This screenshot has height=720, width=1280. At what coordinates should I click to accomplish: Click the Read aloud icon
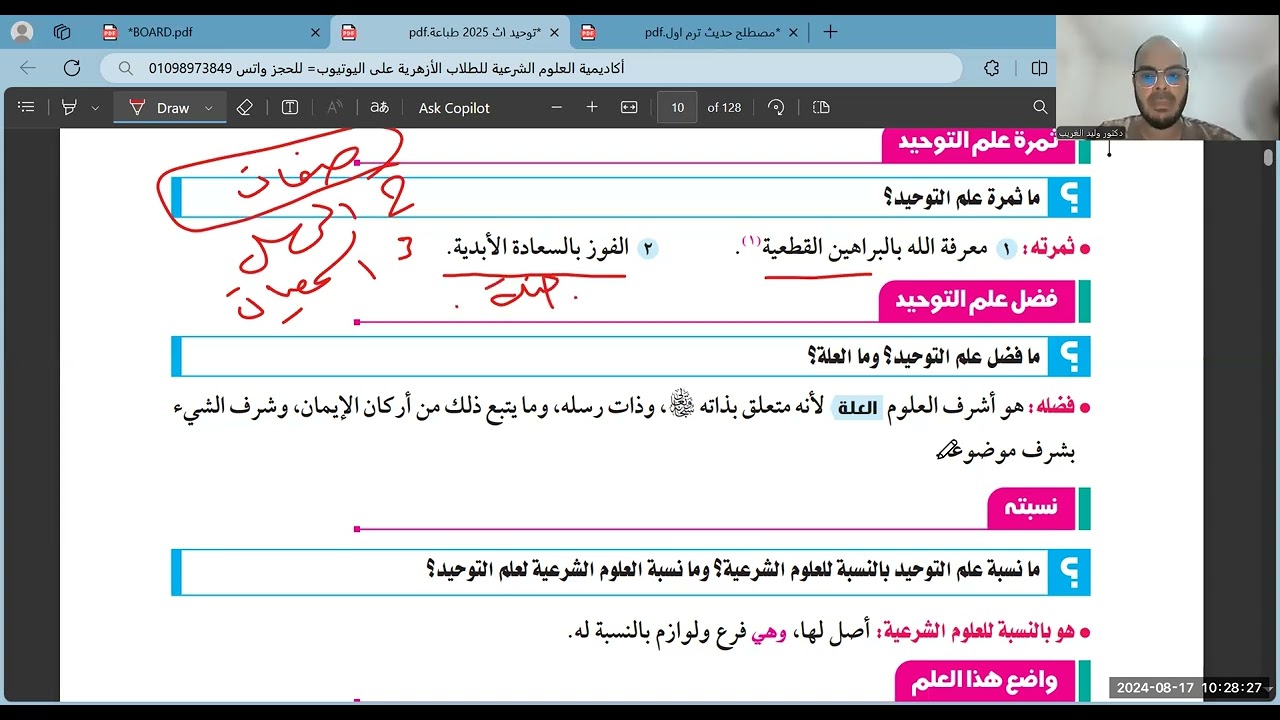click(x=335, y=107)
